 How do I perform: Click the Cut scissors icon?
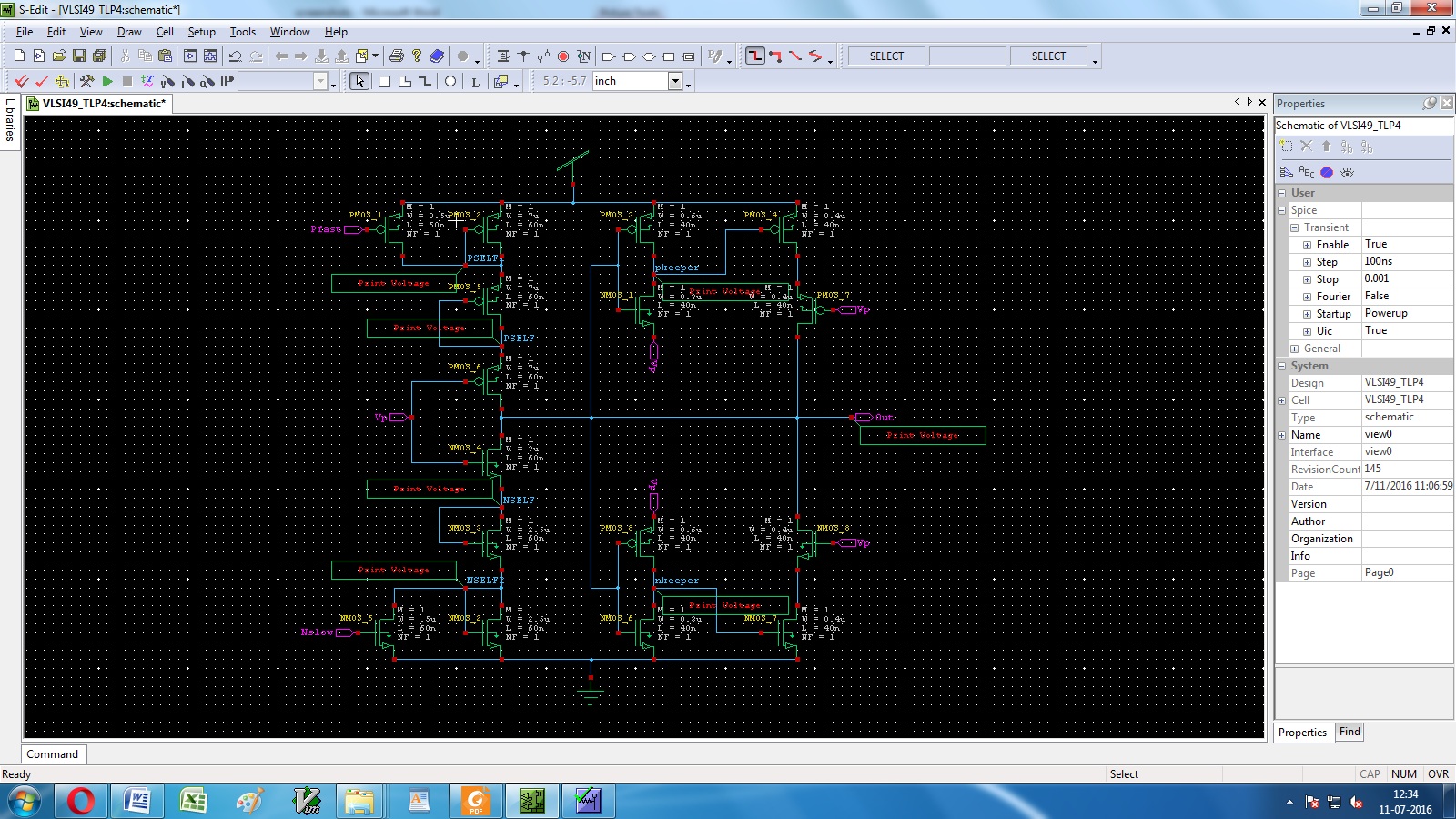[125, 56]
